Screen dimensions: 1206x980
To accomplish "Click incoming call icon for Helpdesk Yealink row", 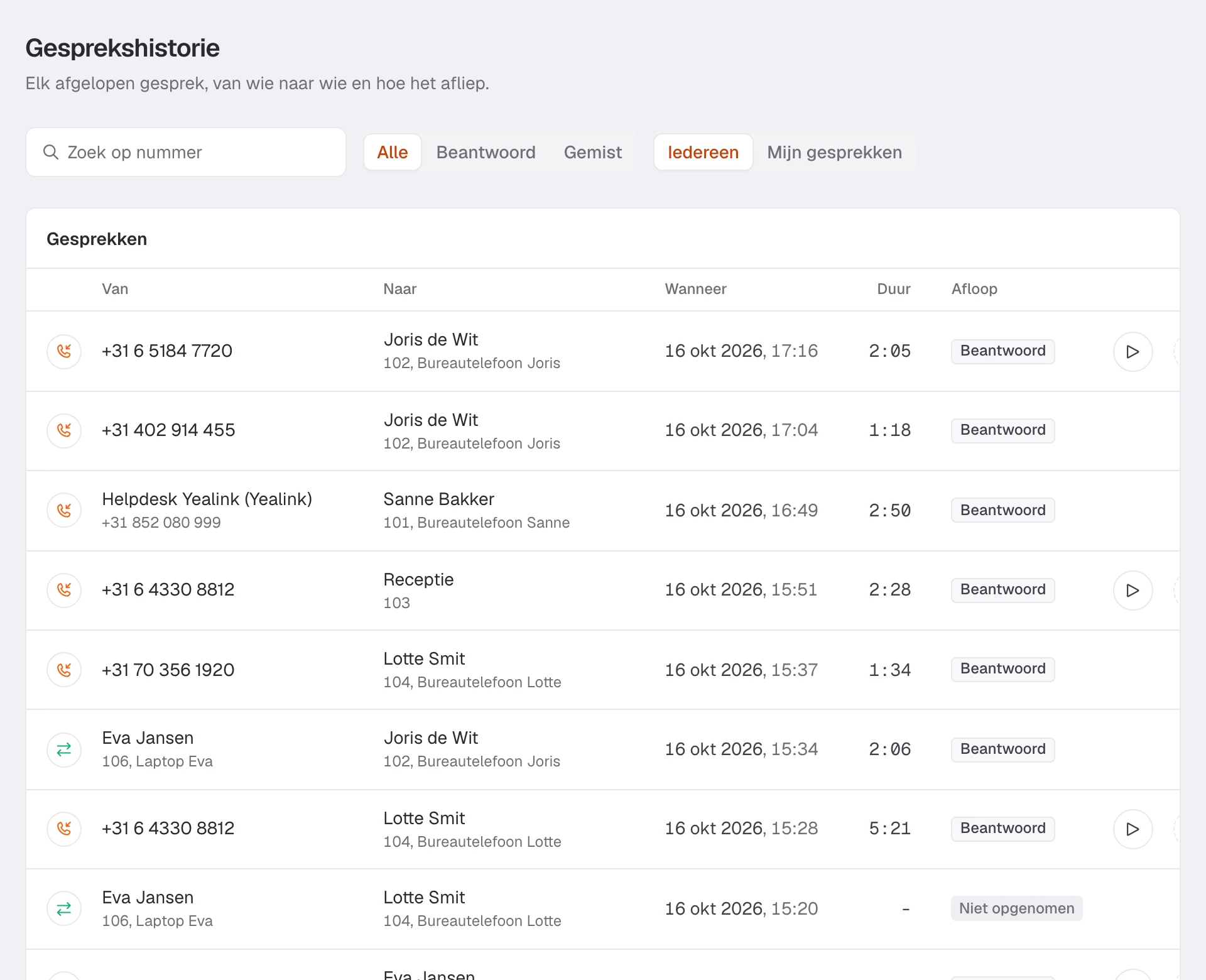I will coord(64,511).
